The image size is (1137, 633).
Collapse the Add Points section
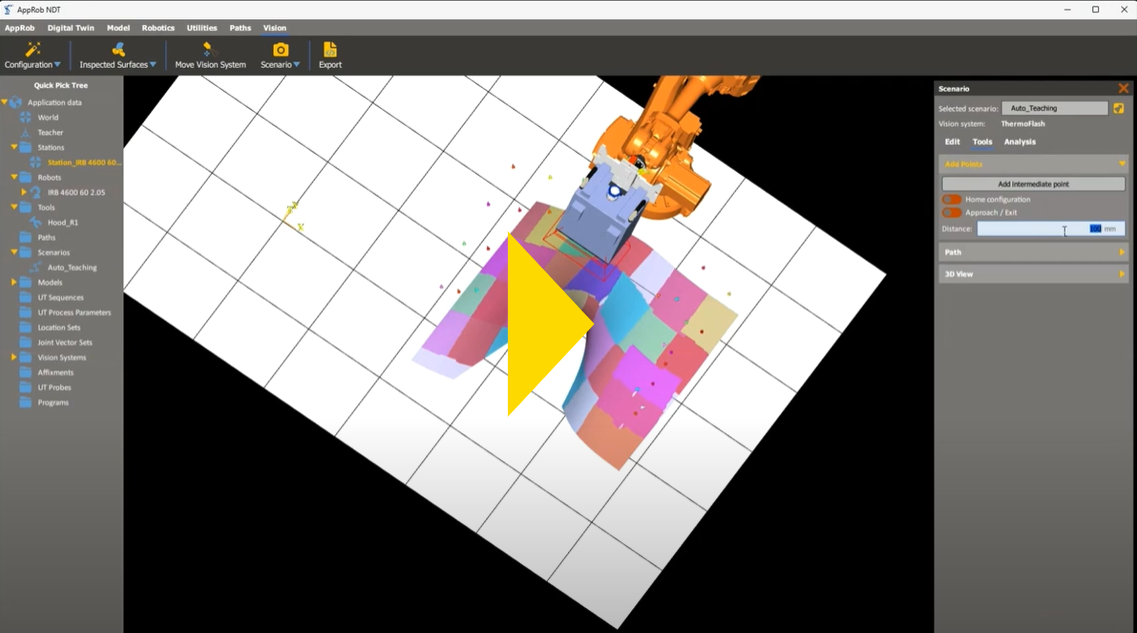point(1122,164)
